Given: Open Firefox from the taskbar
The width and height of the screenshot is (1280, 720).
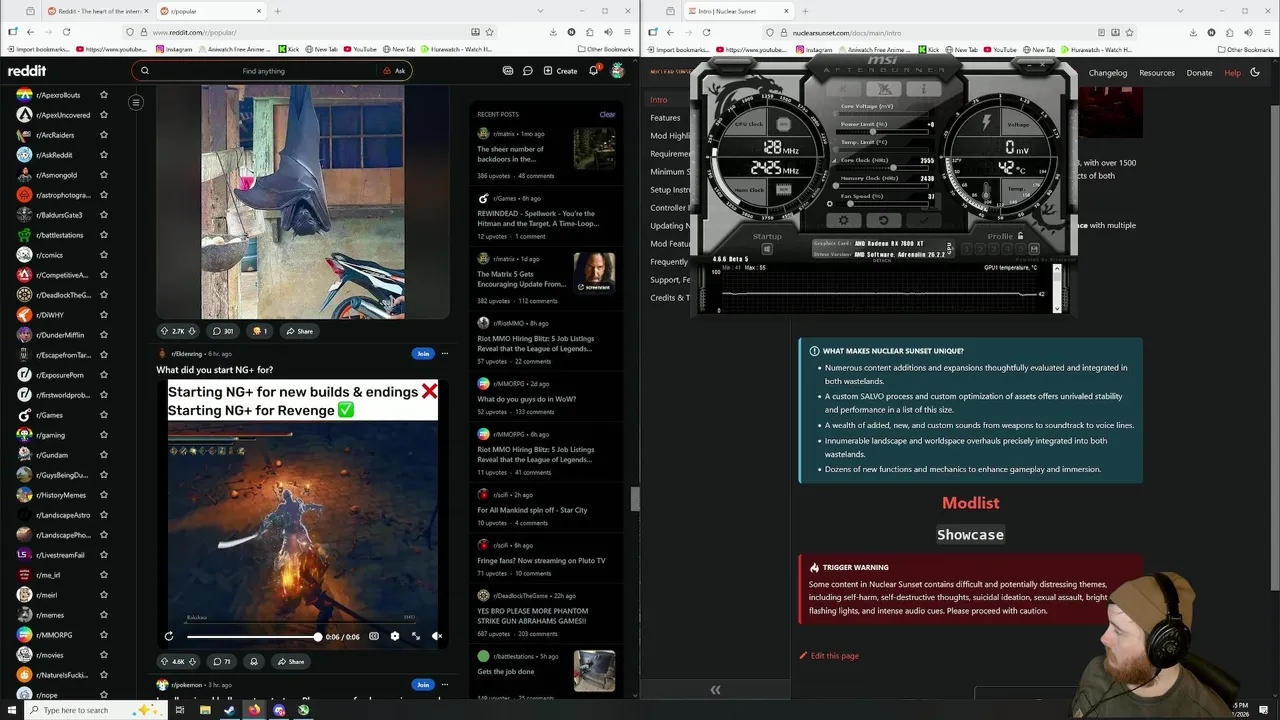Looking at the screenshot, I should click(254, 710).
